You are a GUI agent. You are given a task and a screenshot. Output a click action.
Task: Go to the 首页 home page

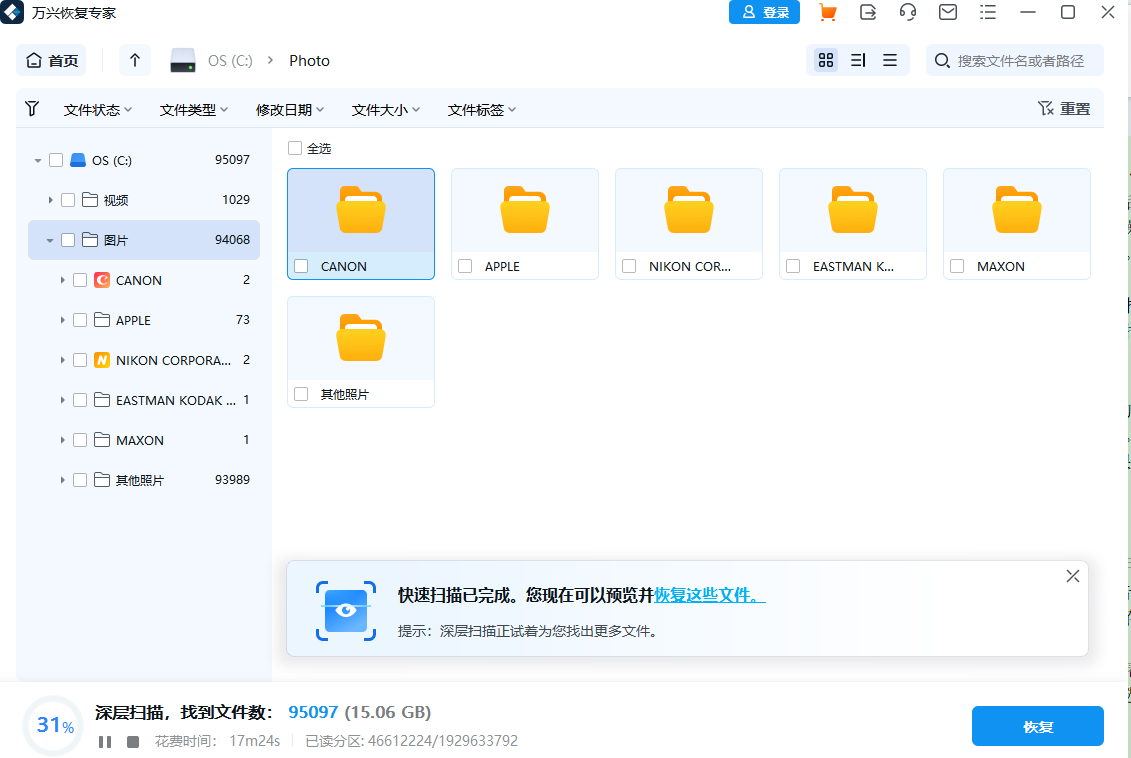[x=52, y=60]
